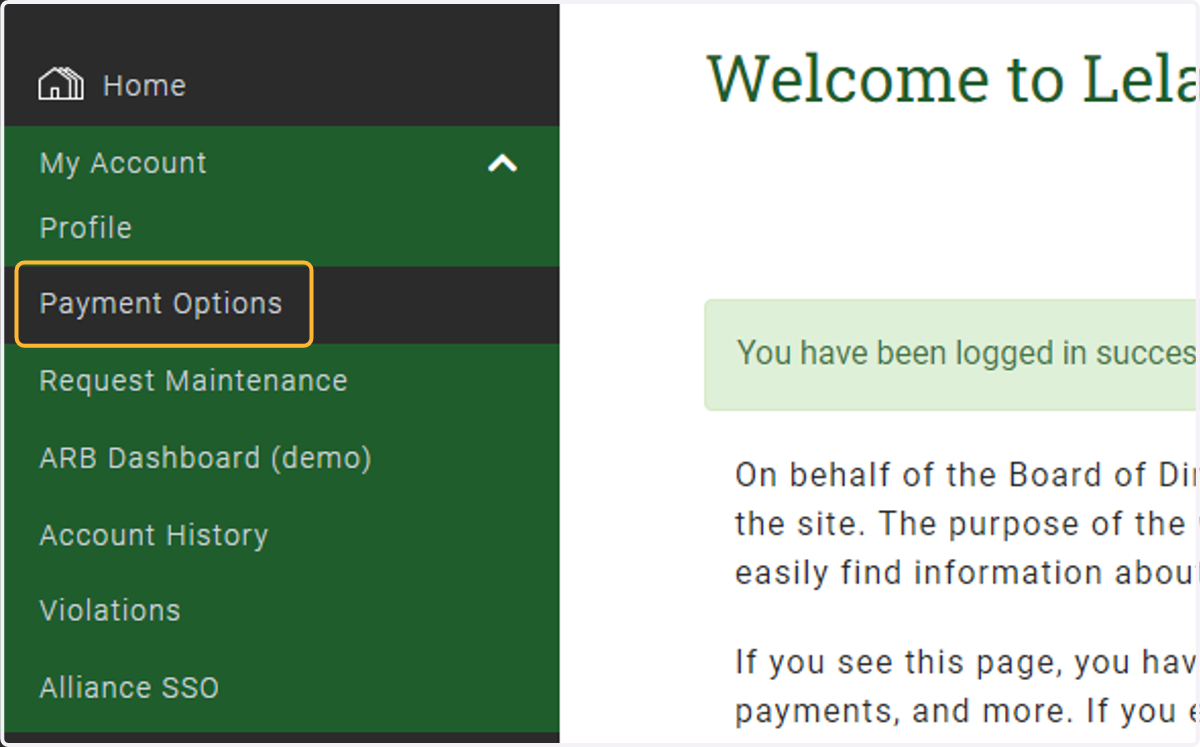This screenshot has width=1200, height=747.
Task: Collapse My Account section with chevron
Action: [x=502, y=163]
